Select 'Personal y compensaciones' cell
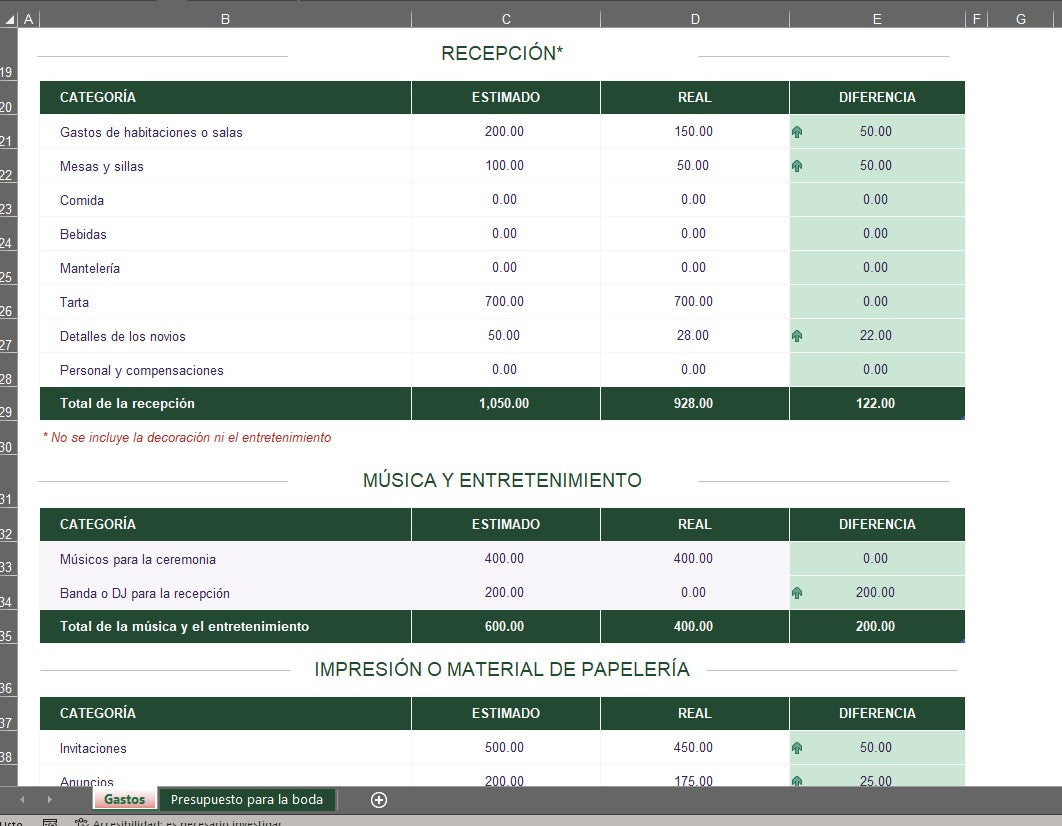 tap(226, 370)
